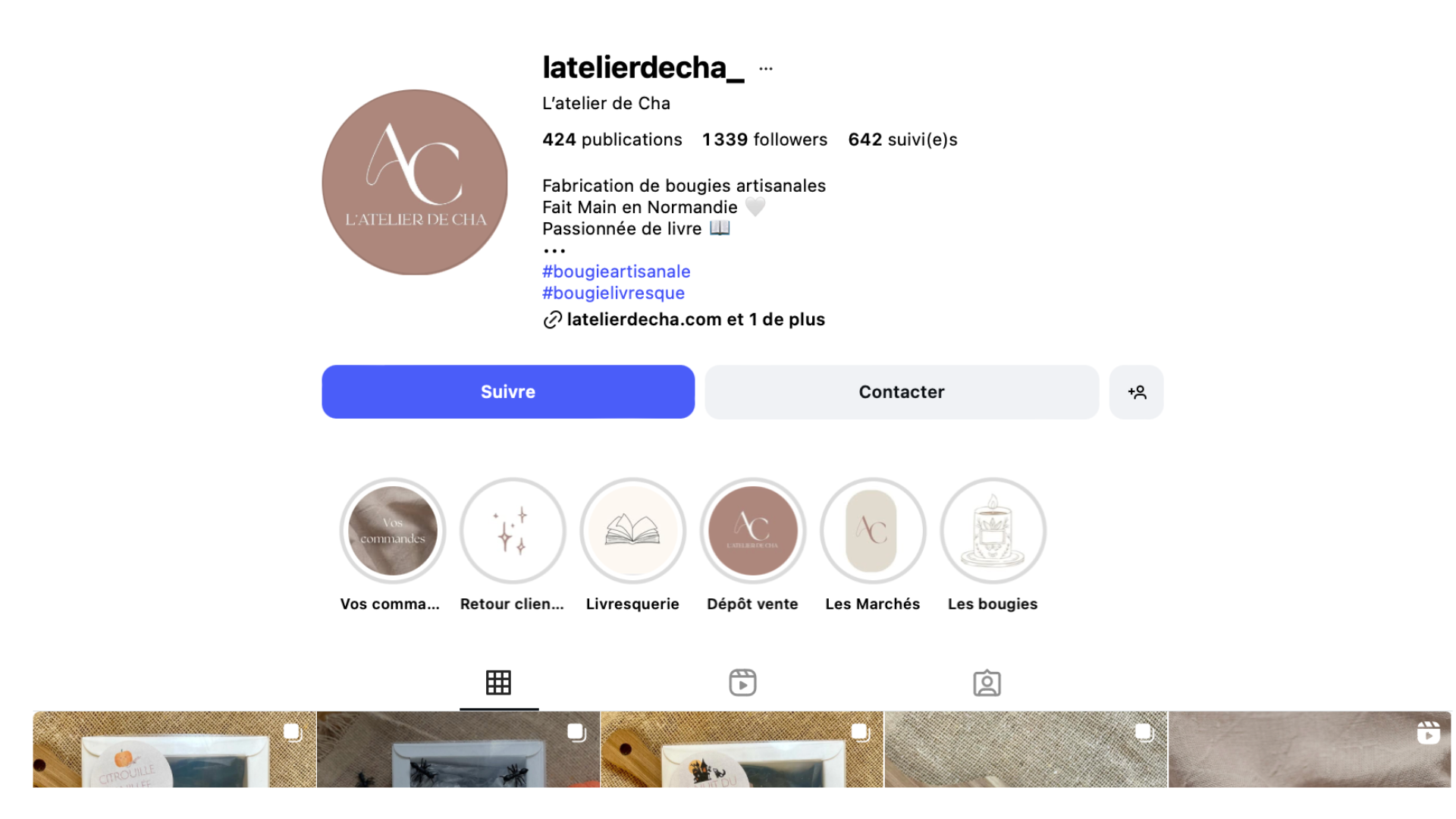The height and width of the screenshot is (819, 1456).
Task: View the Retour clients sparkle highlight
Action: click(513, 530)
